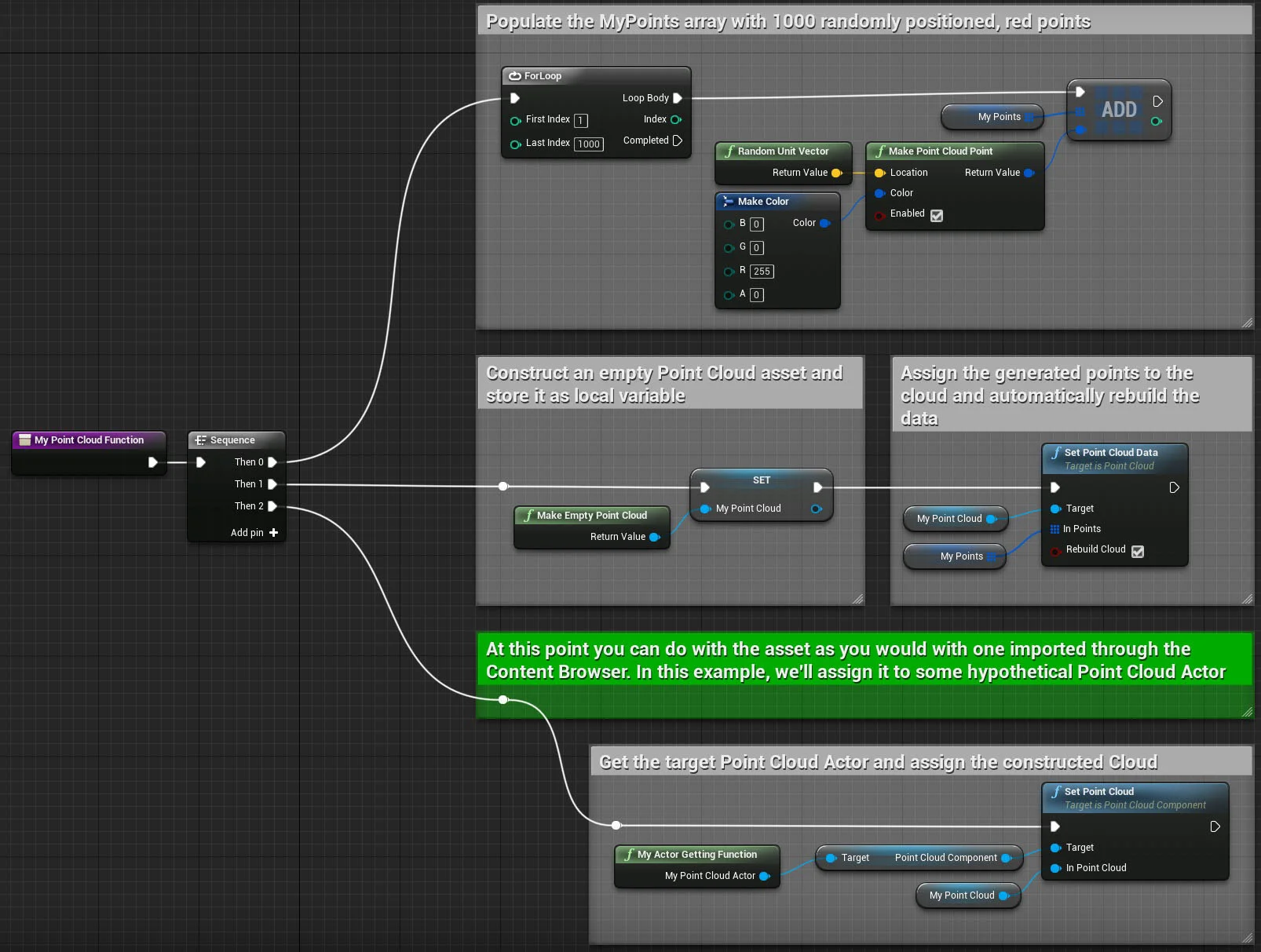Screen dimensions: 1261x952
Task: Click the Make Color G value field
Action: coord(757,248)
